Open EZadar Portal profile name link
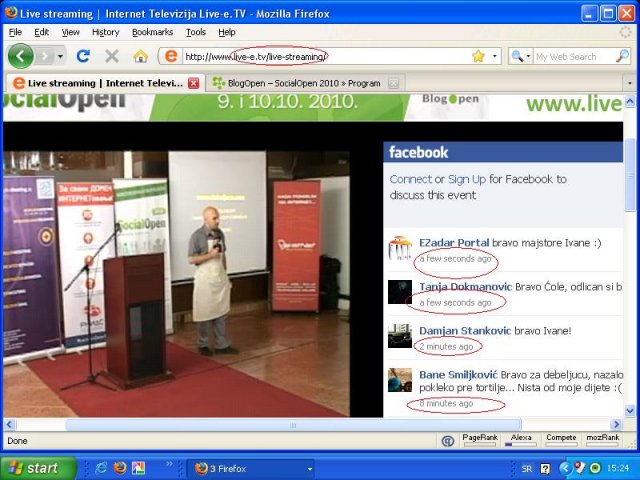Screen dimensions: 640x480 [454, 243]
